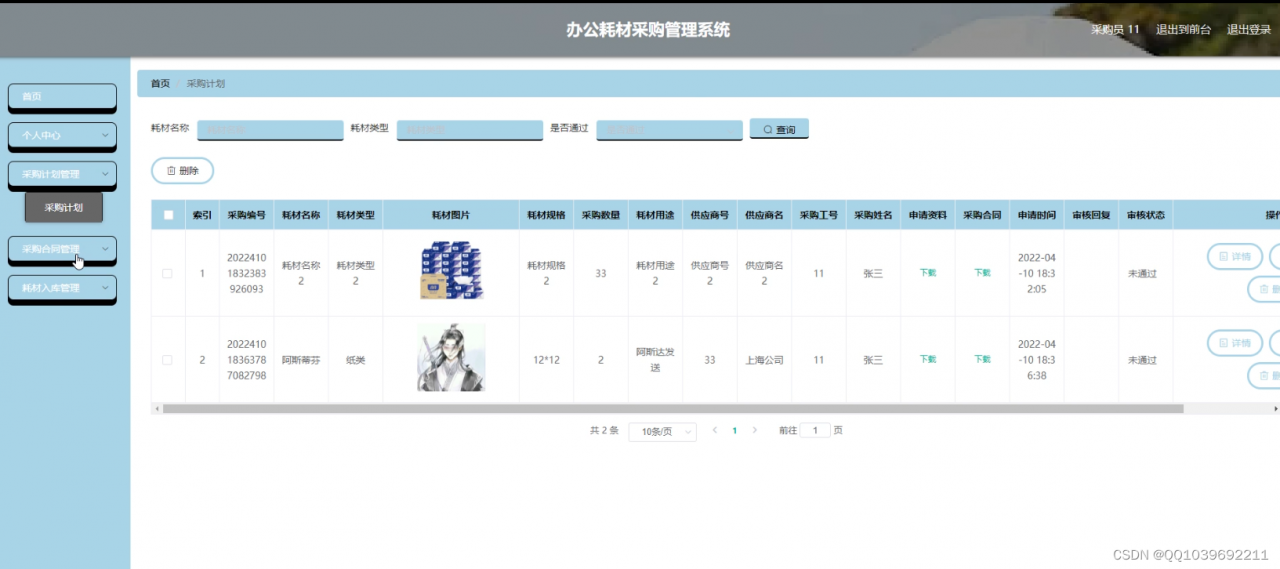Expand the 个人中心 sidebar menu
This screenshot has width=1280, height=569.
point(62,135)
